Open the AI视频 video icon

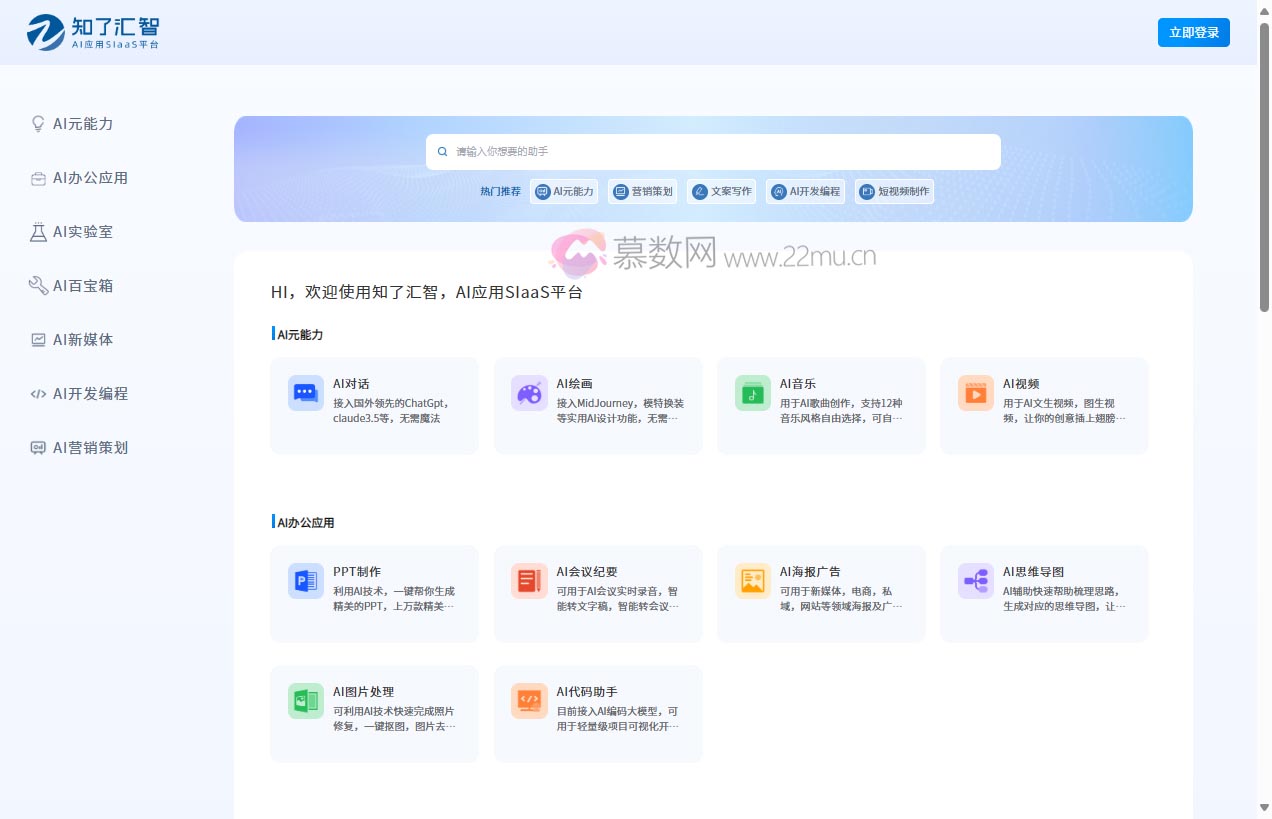coord(975,393)
